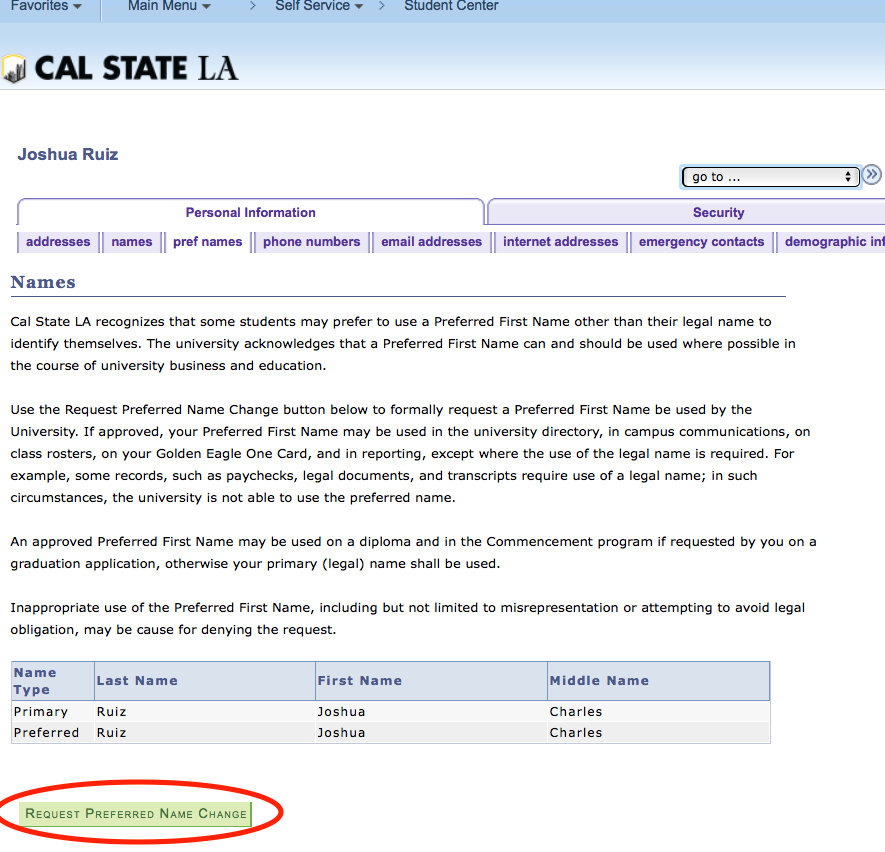Click the Cal State LA logo
Image resolution: width=885 pixels, height=852 pixels.
[120, 69]
